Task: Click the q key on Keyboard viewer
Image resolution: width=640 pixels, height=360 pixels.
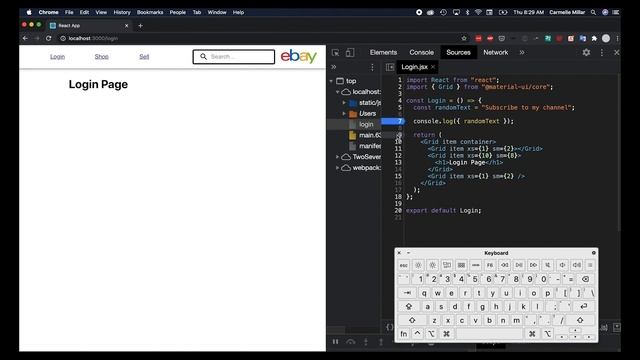Action: (424, 293)
